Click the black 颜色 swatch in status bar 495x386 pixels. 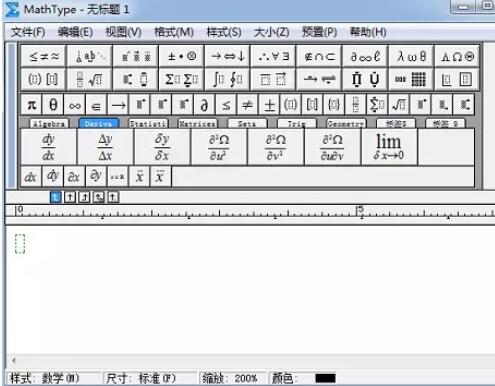coord(325,378)
